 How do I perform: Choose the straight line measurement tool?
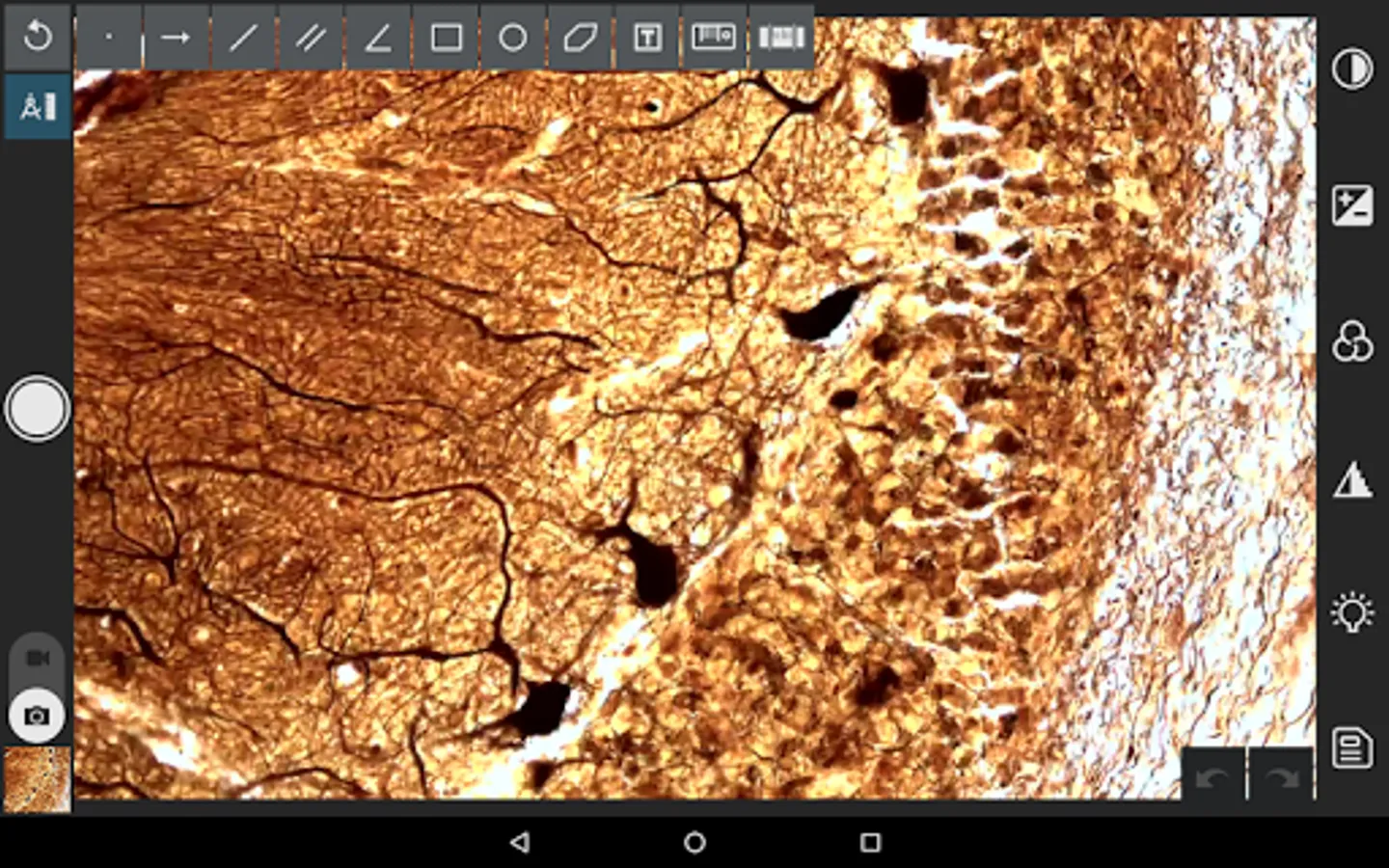243,38
